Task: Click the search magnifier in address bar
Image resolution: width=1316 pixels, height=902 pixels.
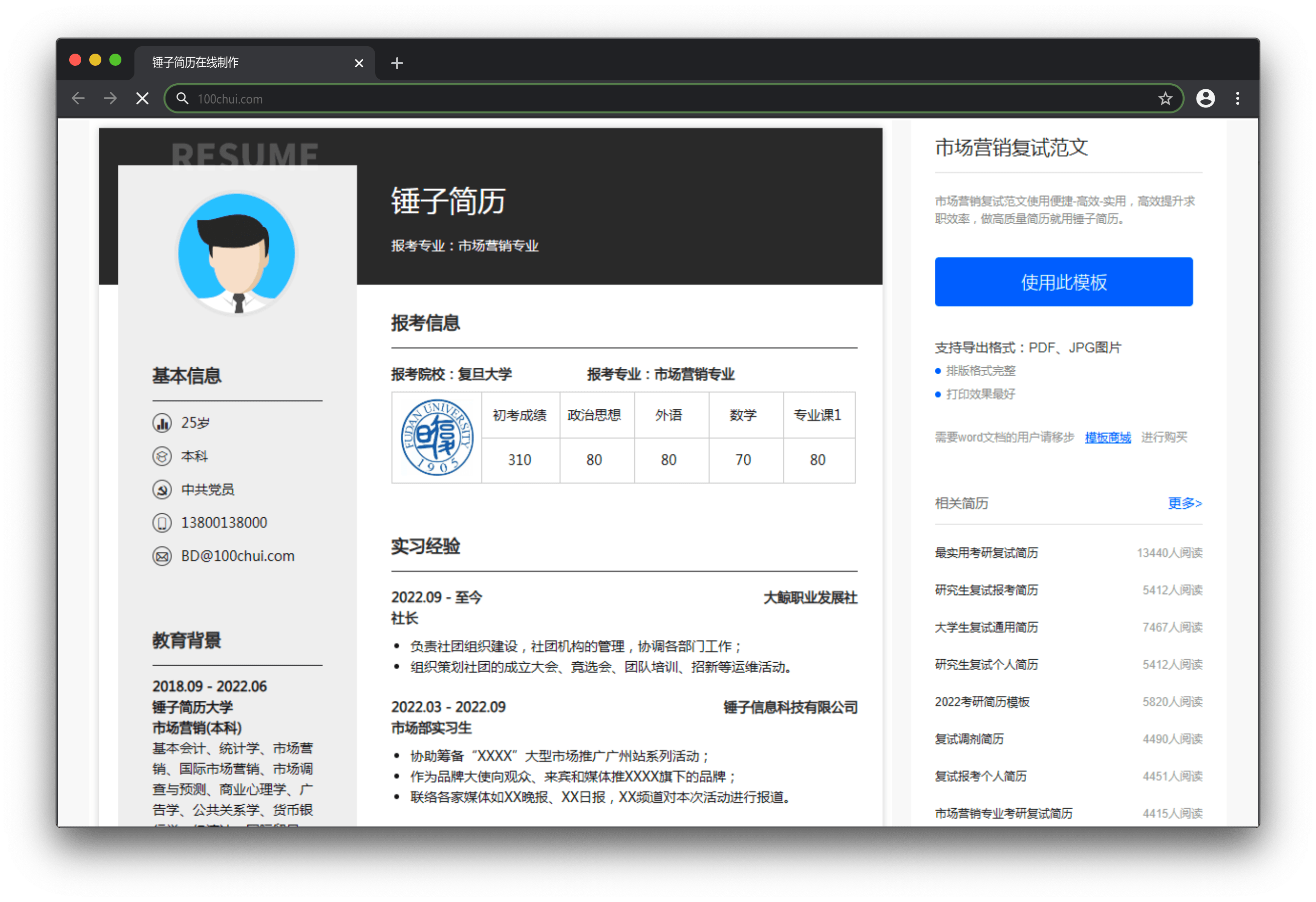Action: [183, 99]
